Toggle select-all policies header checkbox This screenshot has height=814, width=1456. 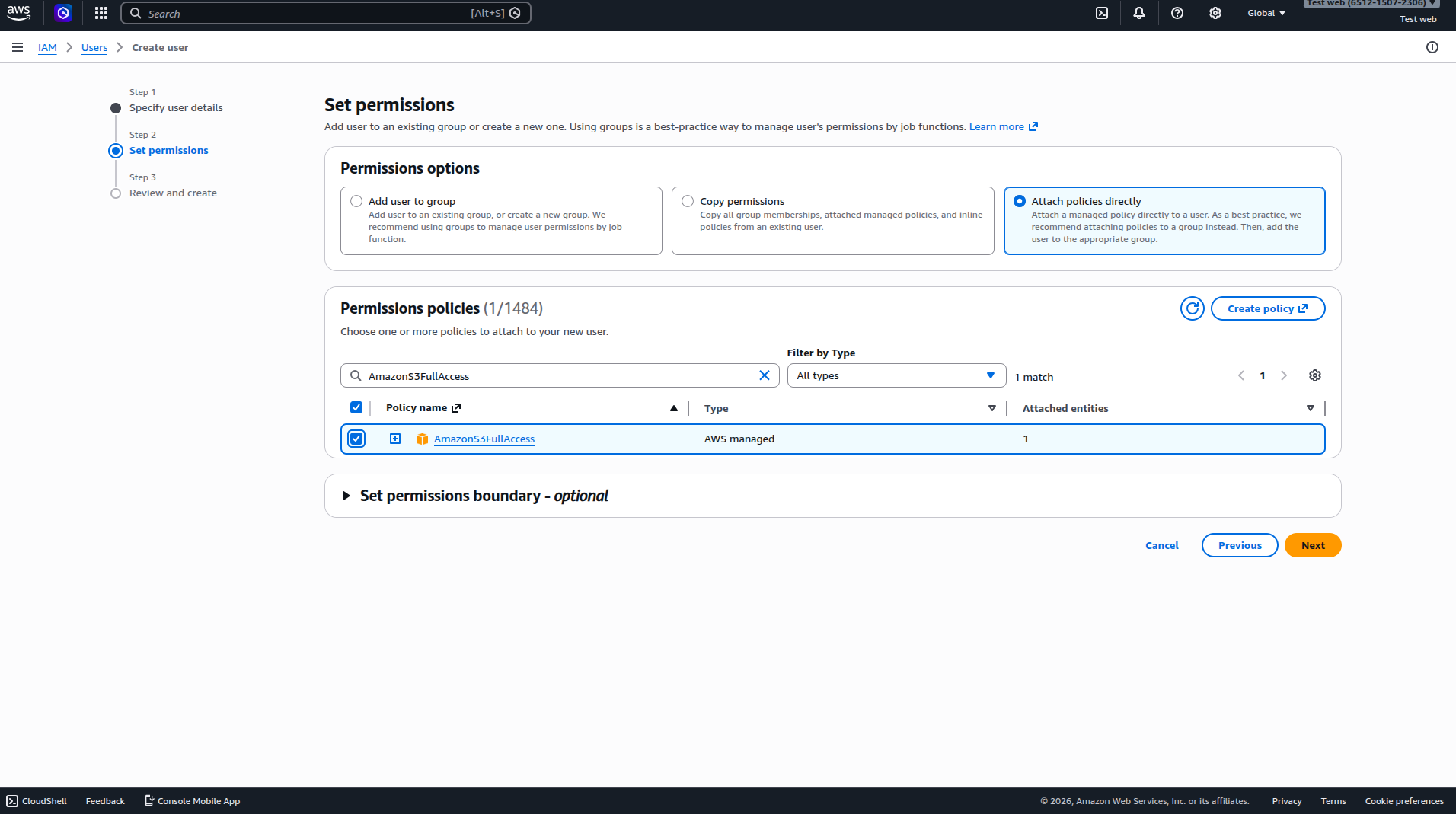pos(356,407)
